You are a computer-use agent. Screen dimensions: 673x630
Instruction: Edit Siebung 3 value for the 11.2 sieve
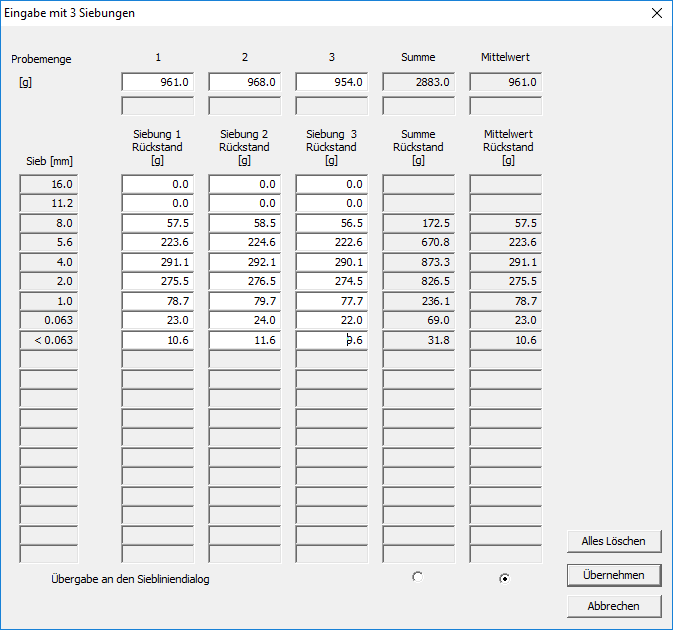coord(331,203)
